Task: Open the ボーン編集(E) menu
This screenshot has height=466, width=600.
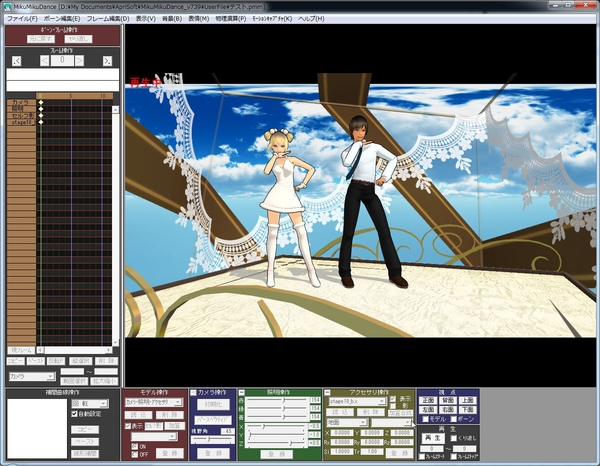Action: (x=62, y=18)
